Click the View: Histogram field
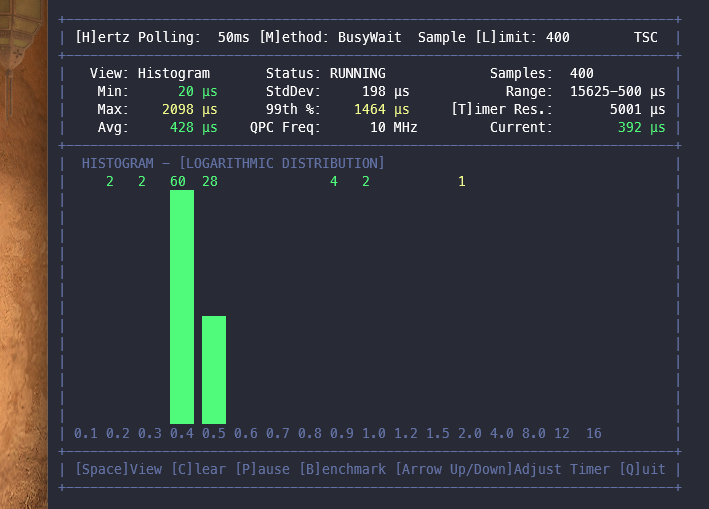This screenshot has width=709, height=509. (x=150, y=73)
